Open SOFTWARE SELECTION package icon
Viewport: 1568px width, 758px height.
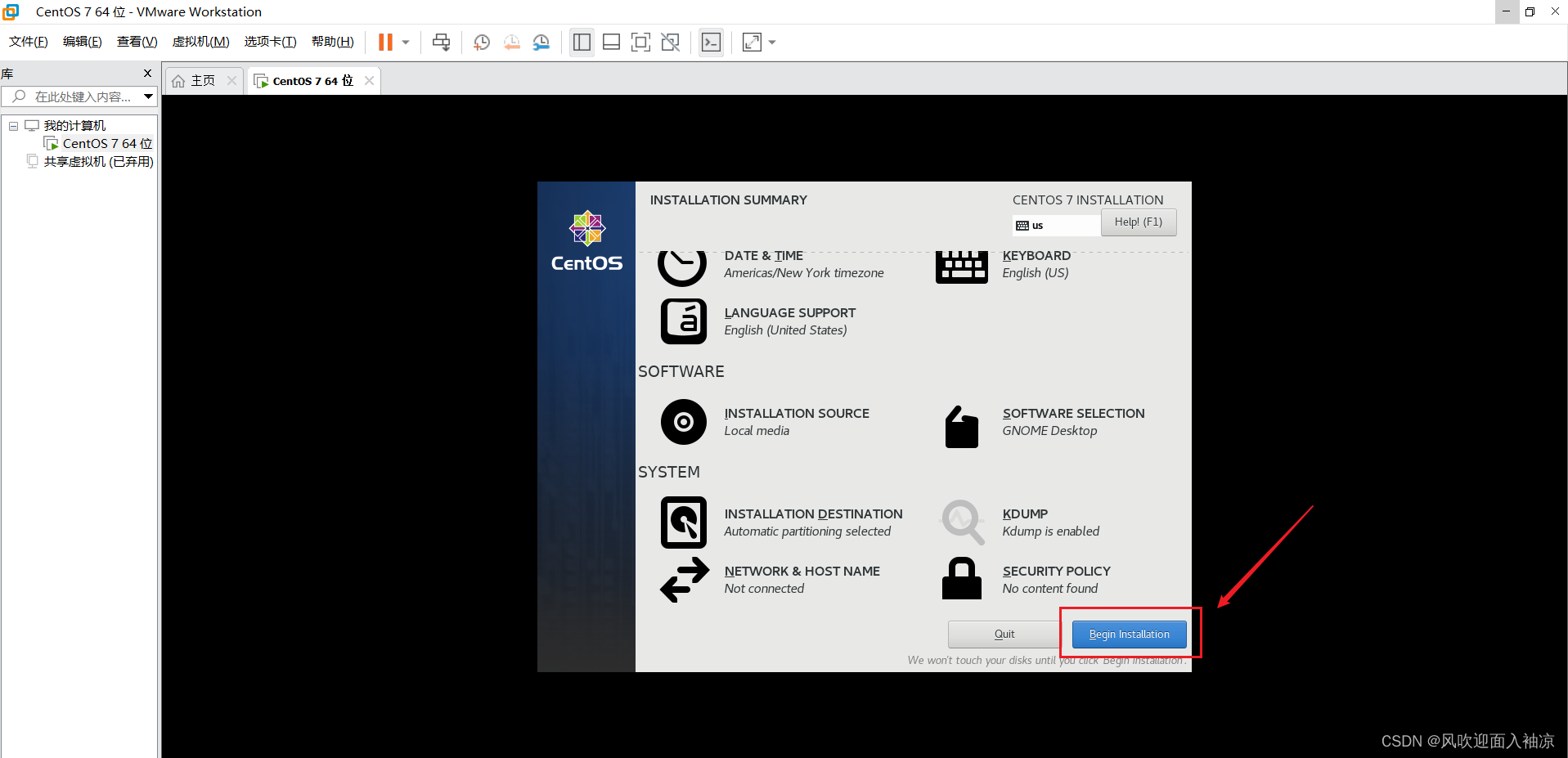[x=962, y=427]
